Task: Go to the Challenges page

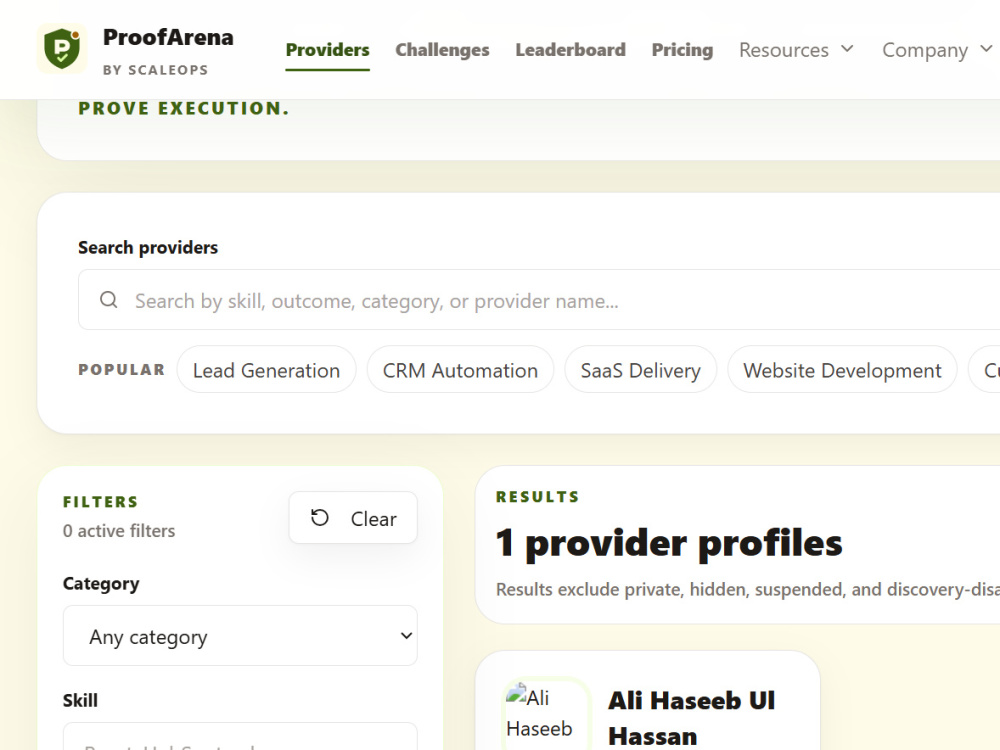Action: tap(442, 50)
